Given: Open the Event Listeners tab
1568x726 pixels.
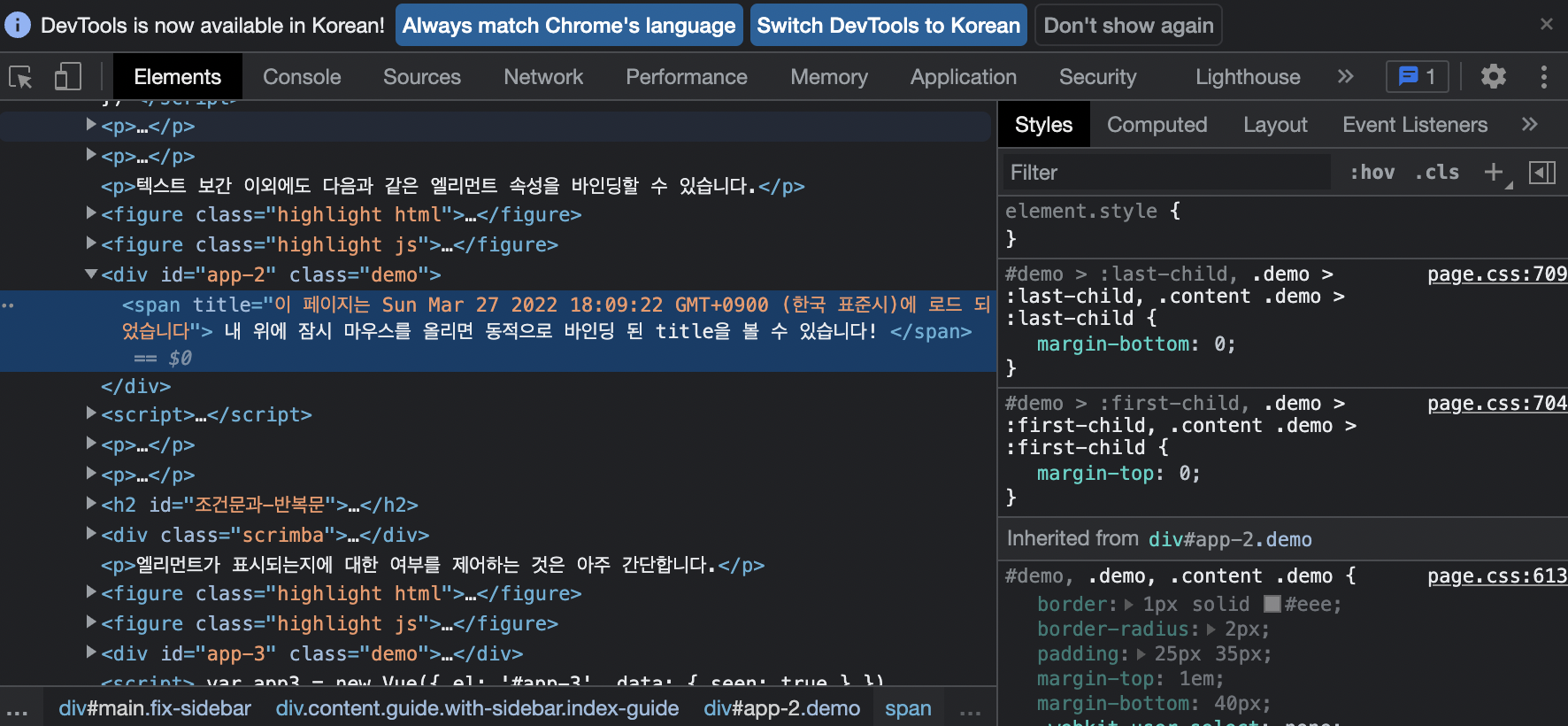Looking at the screenshot, I should tap(1415, 125).
